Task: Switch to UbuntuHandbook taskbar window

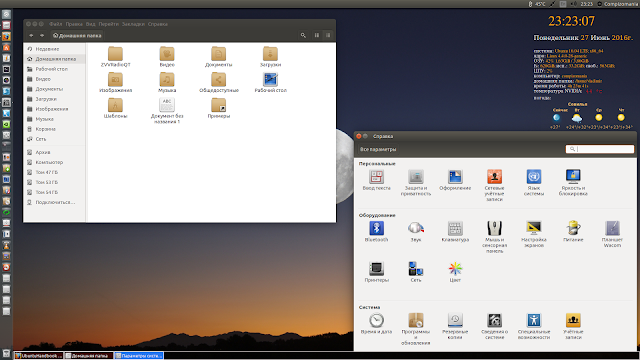Action: point(38,356)
